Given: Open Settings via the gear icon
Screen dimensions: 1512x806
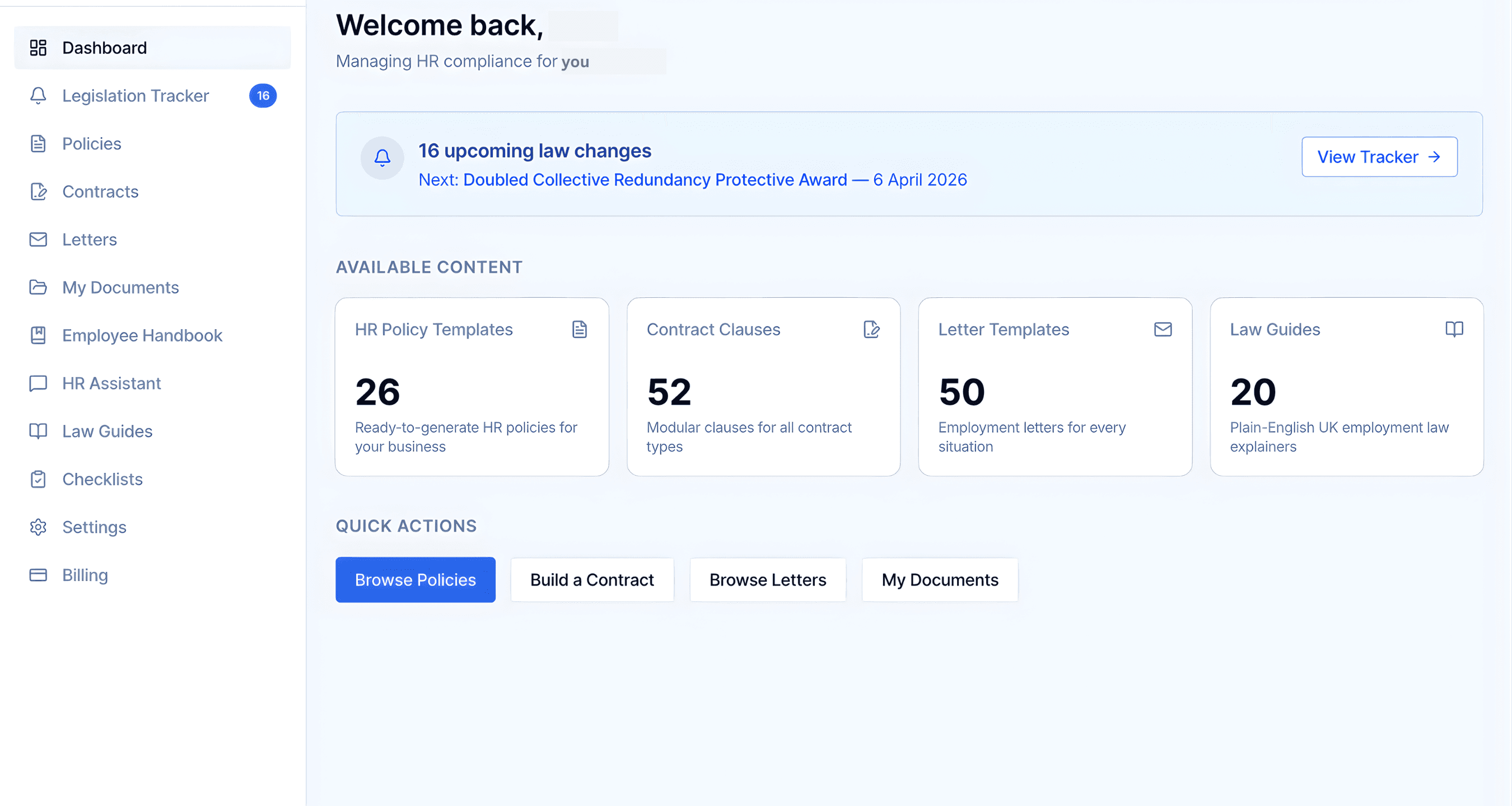Looking at the screenshot, I should click(38, 527).
